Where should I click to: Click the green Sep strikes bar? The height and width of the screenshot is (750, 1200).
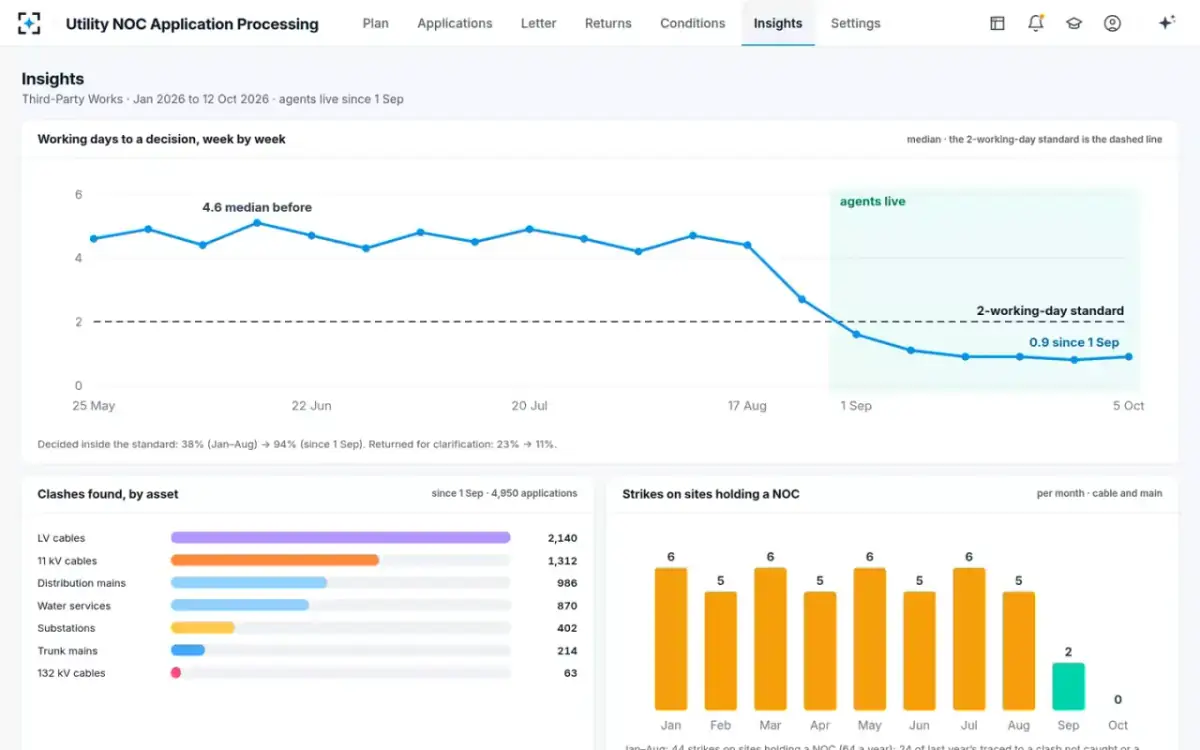click(x=1068, y=686)
